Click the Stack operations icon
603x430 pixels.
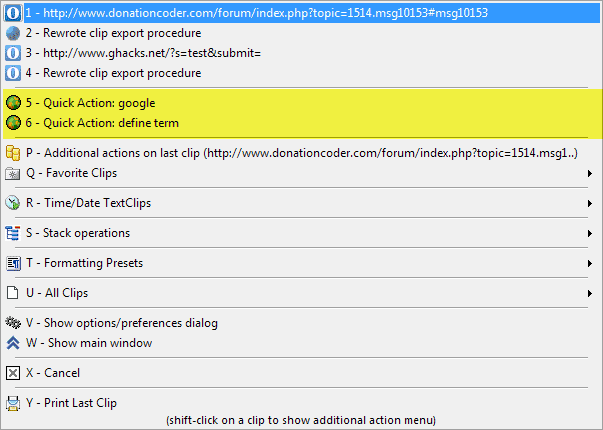click(13, 233)
